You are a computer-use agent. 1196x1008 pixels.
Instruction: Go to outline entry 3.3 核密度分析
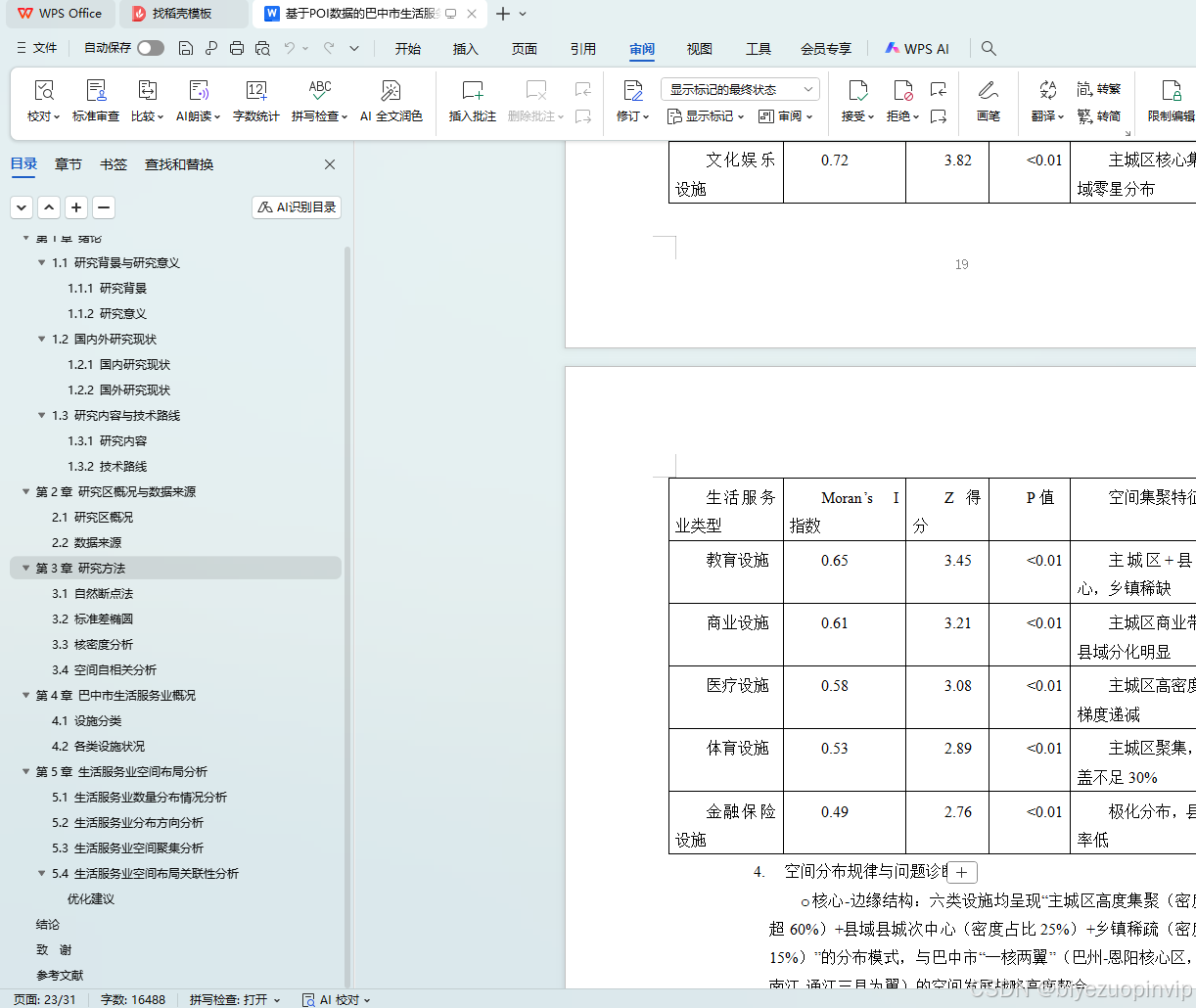point(92,645)
